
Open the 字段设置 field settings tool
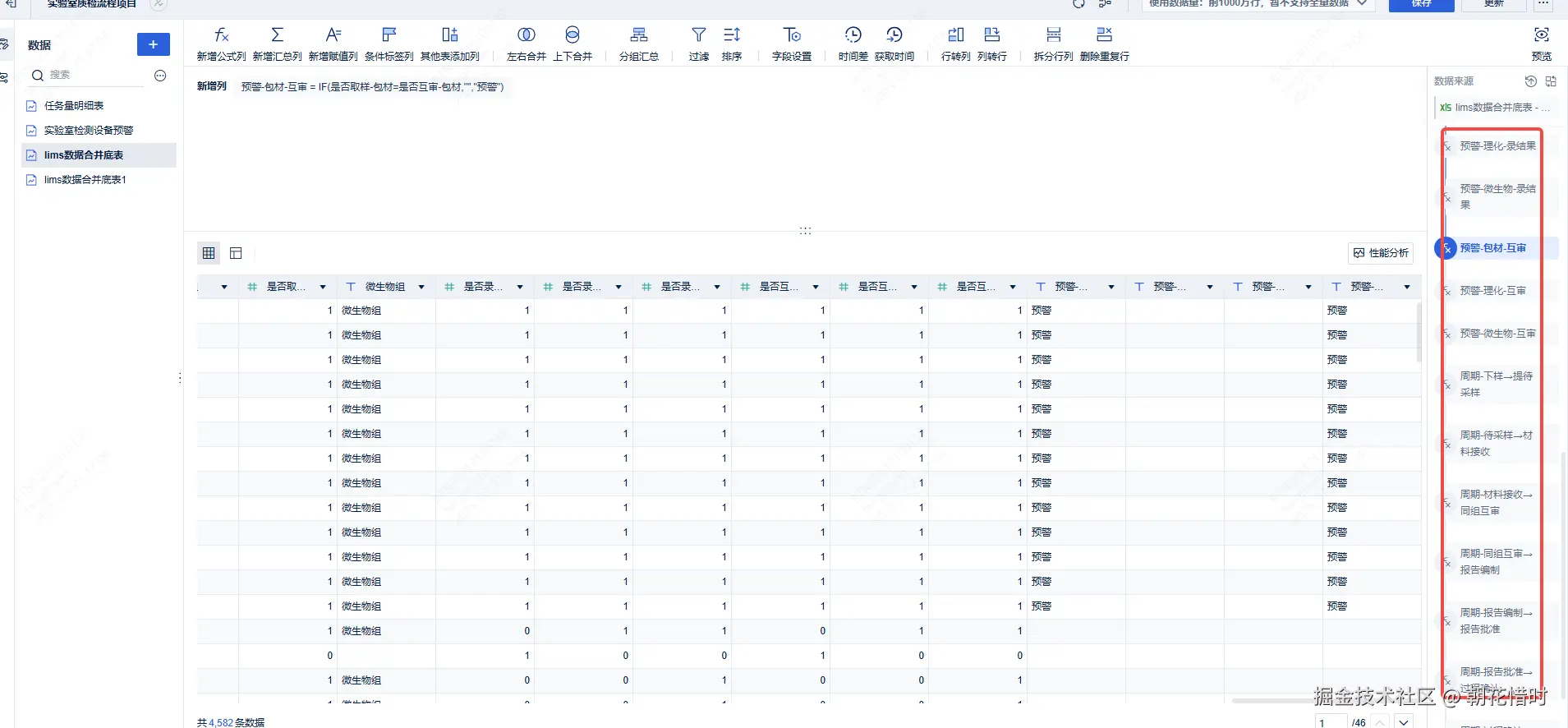791,44
